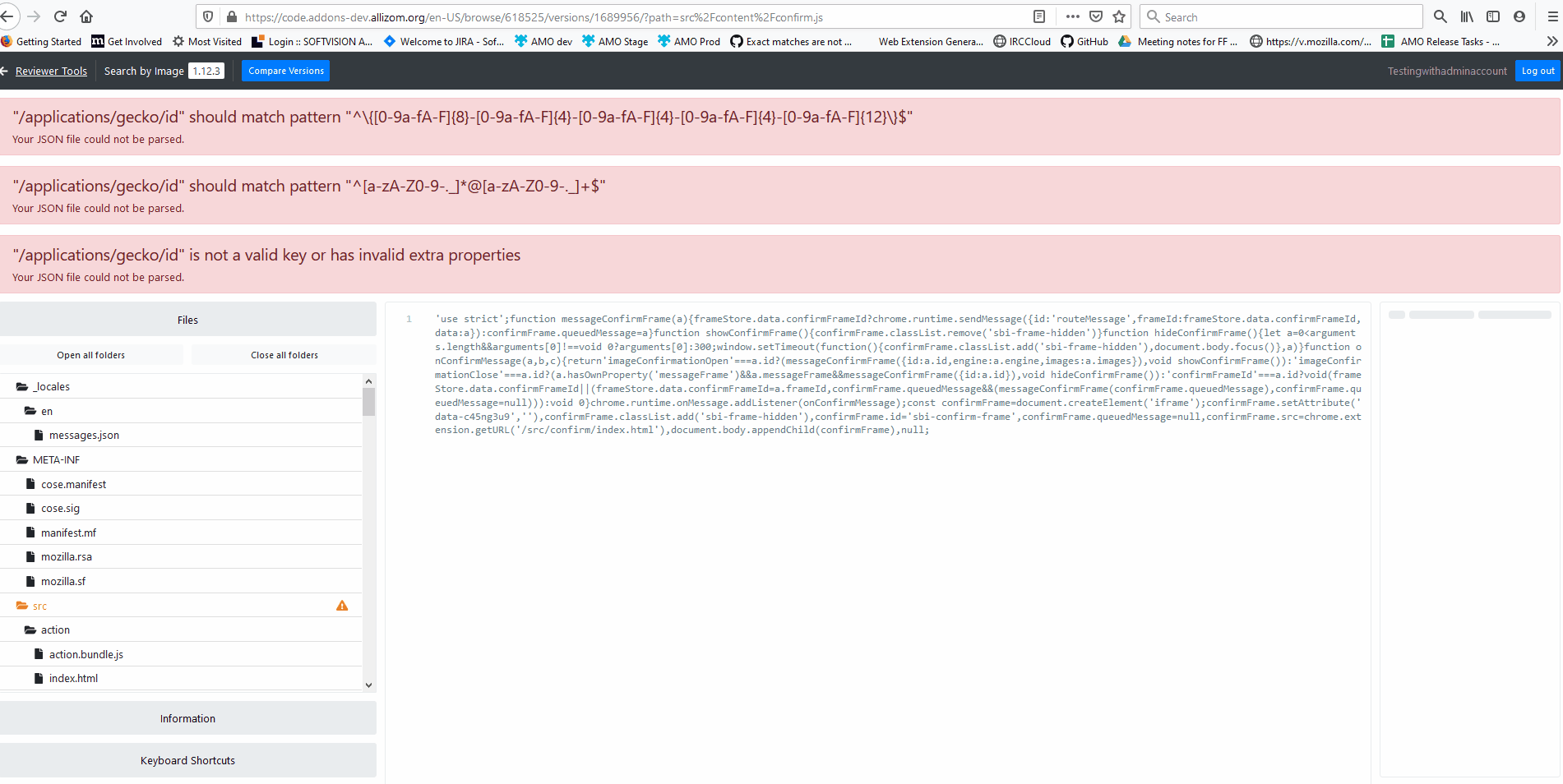Image resolution: width=1563 pixels, height=784 pixels.
Task: Click the browser forward arrow
Action: [34, 16]
